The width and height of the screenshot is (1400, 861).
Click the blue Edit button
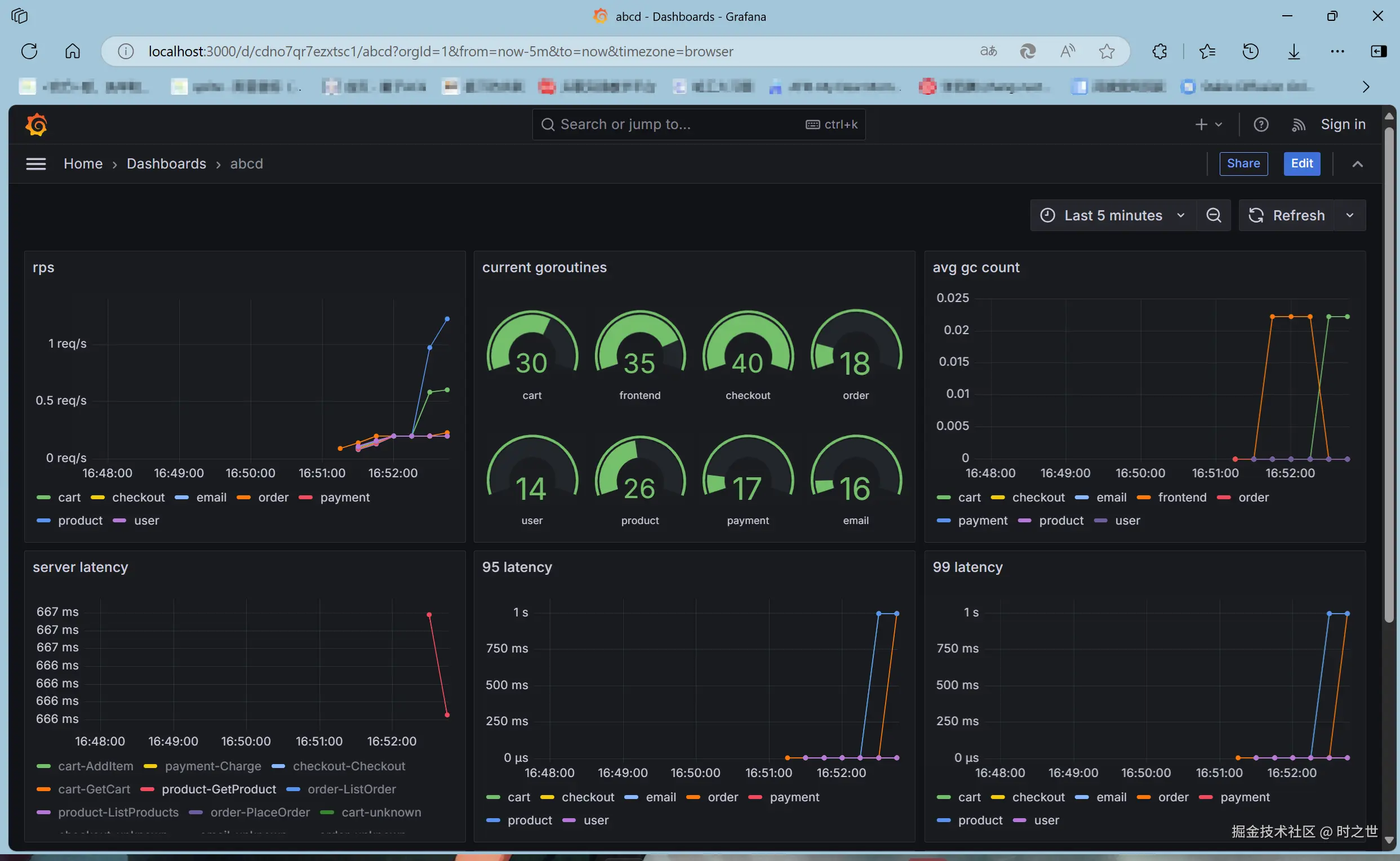[1301, 164]
